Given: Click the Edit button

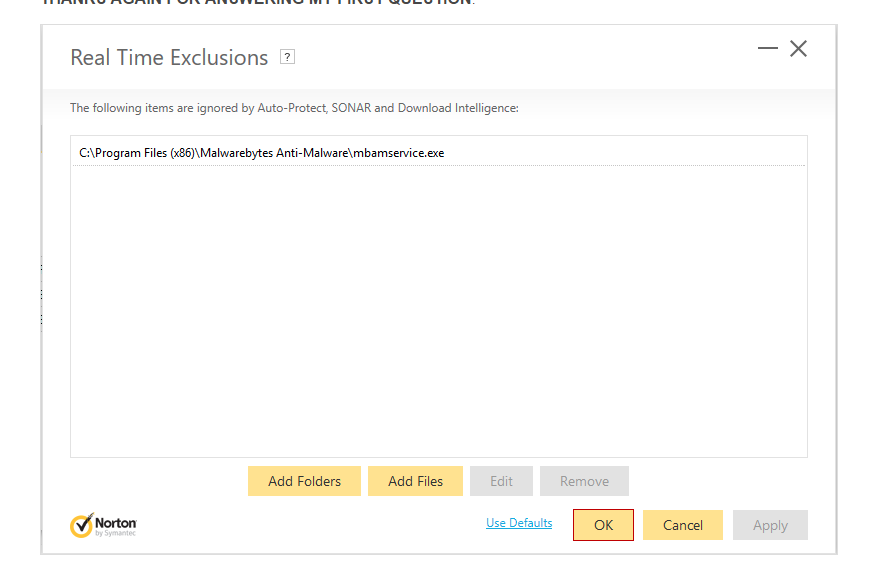Looking at the screenshot, I should 501,481.
